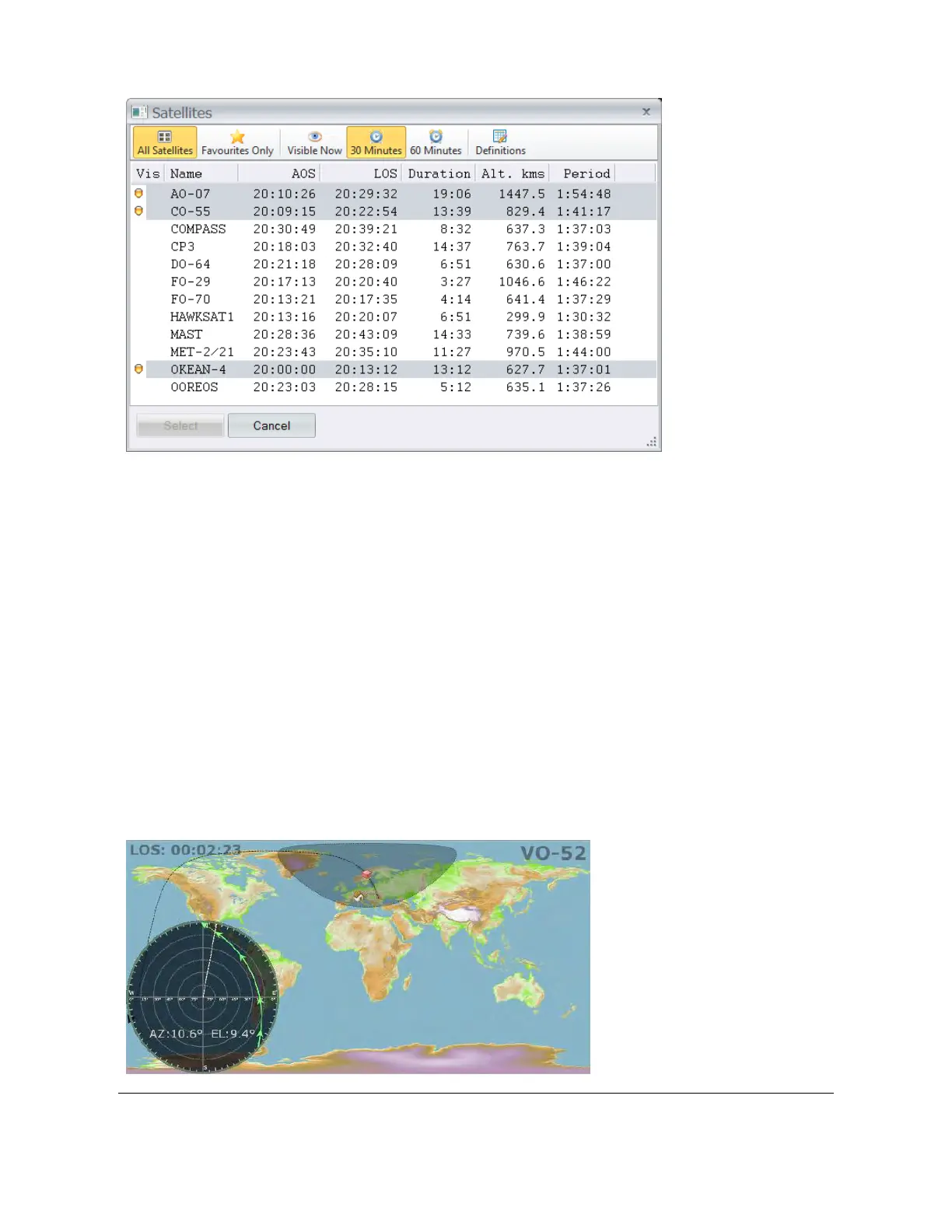Click the EL:9.4° readout in radar

coord(233,1034)
